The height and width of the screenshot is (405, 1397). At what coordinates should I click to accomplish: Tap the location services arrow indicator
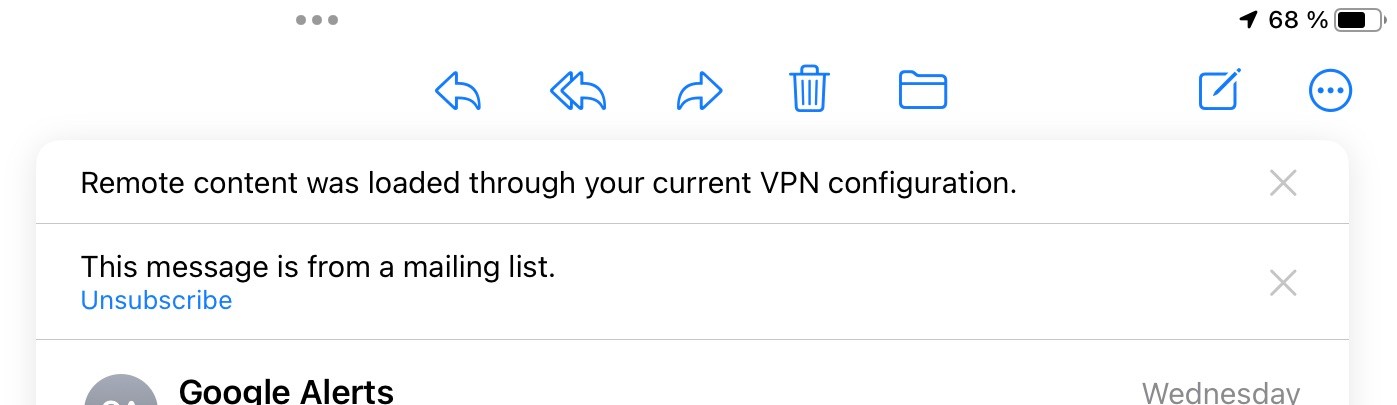(1248, 19)
